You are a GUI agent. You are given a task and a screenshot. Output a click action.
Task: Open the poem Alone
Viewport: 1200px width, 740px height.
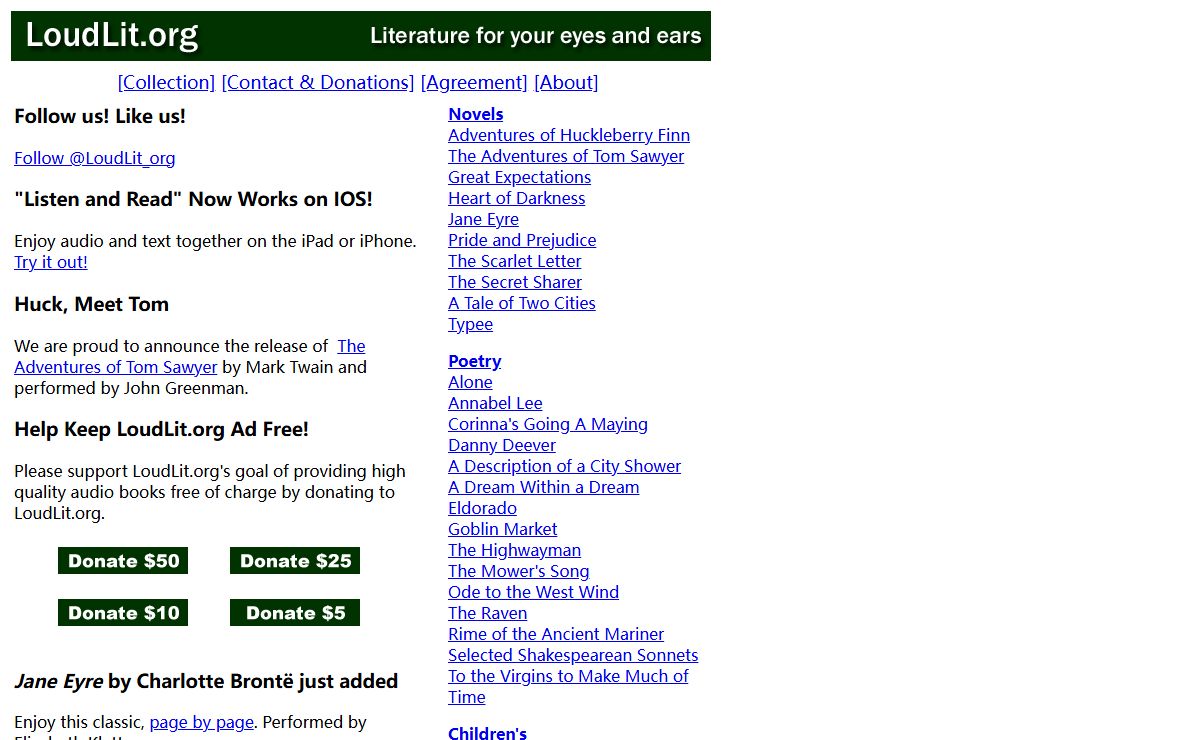coord(471,382)
